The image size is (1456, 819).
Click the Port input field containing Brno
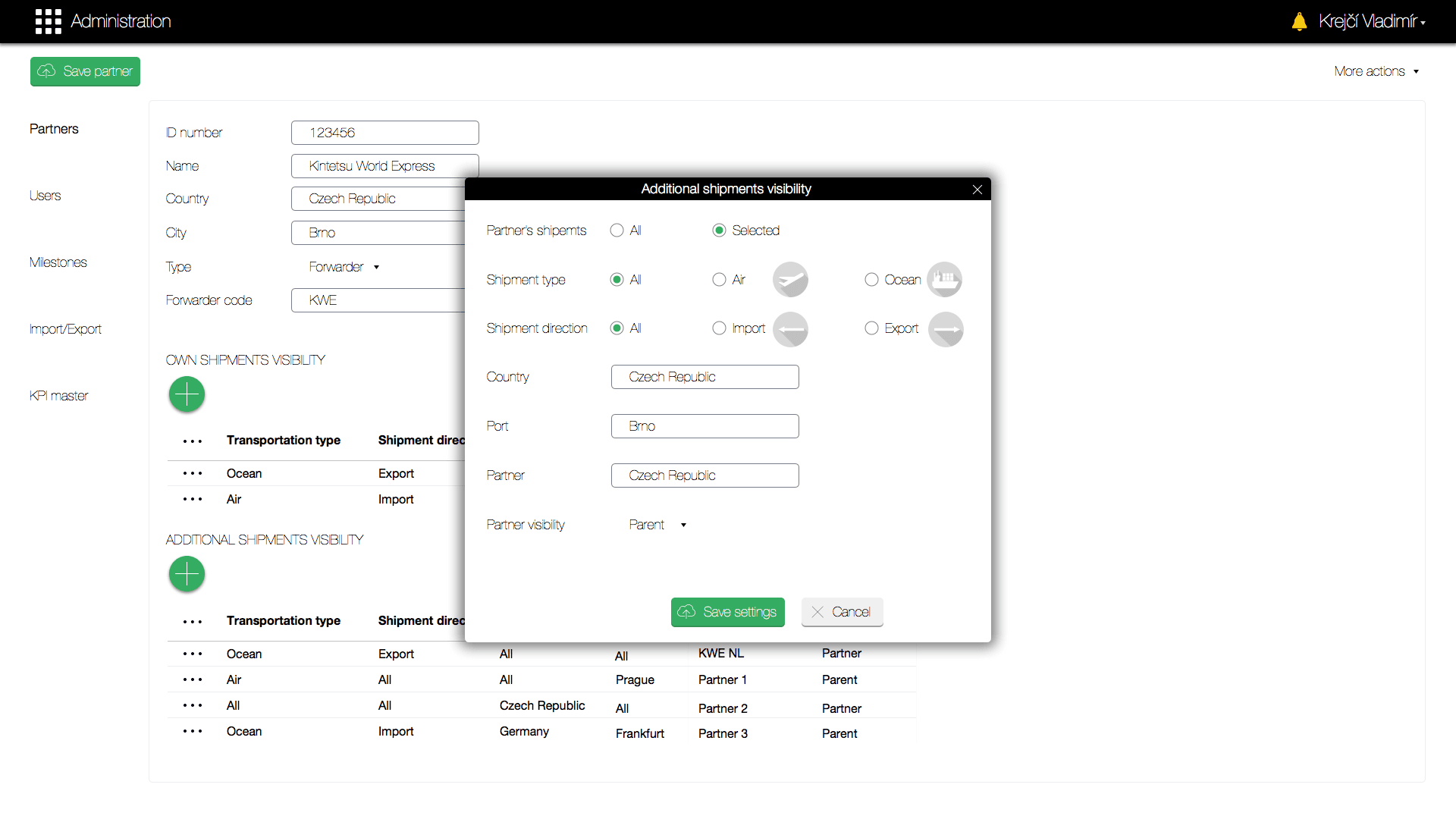(704, 425)
